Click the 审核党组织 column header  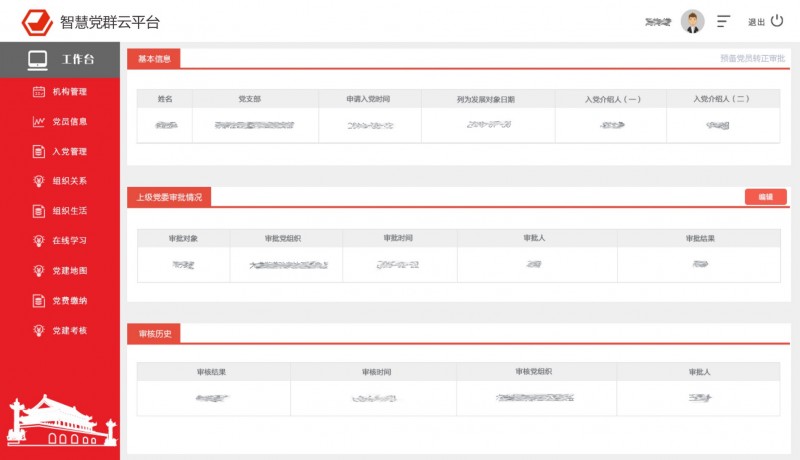tap(533, 372)
